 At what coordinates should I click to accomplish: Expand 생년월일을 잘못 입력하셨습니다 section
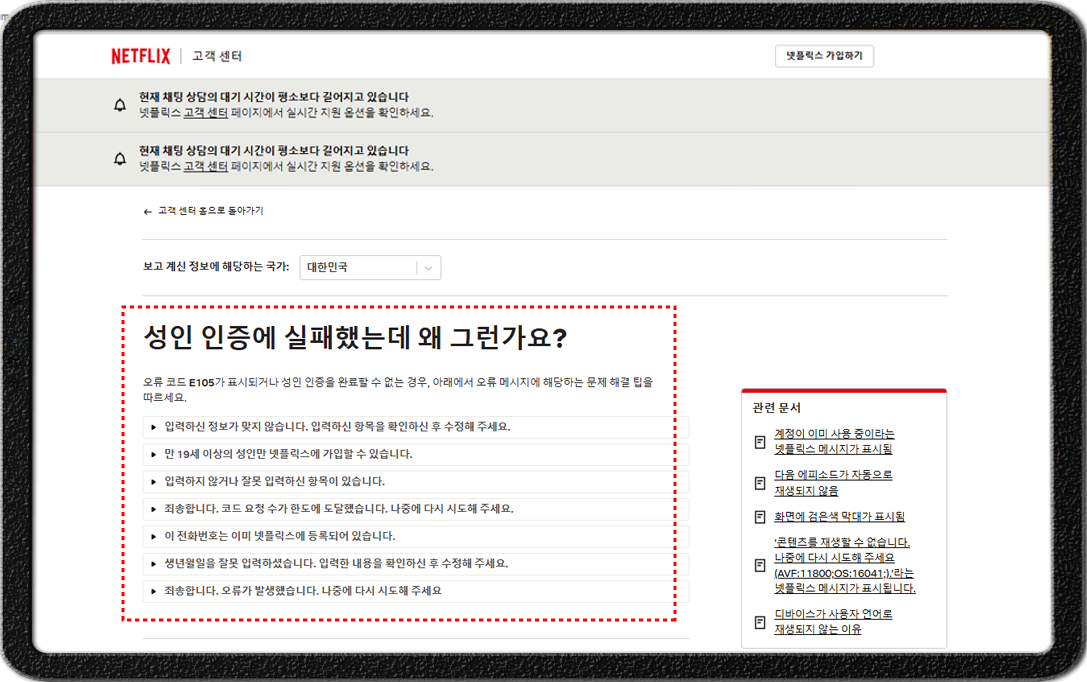tap(416, 563)
